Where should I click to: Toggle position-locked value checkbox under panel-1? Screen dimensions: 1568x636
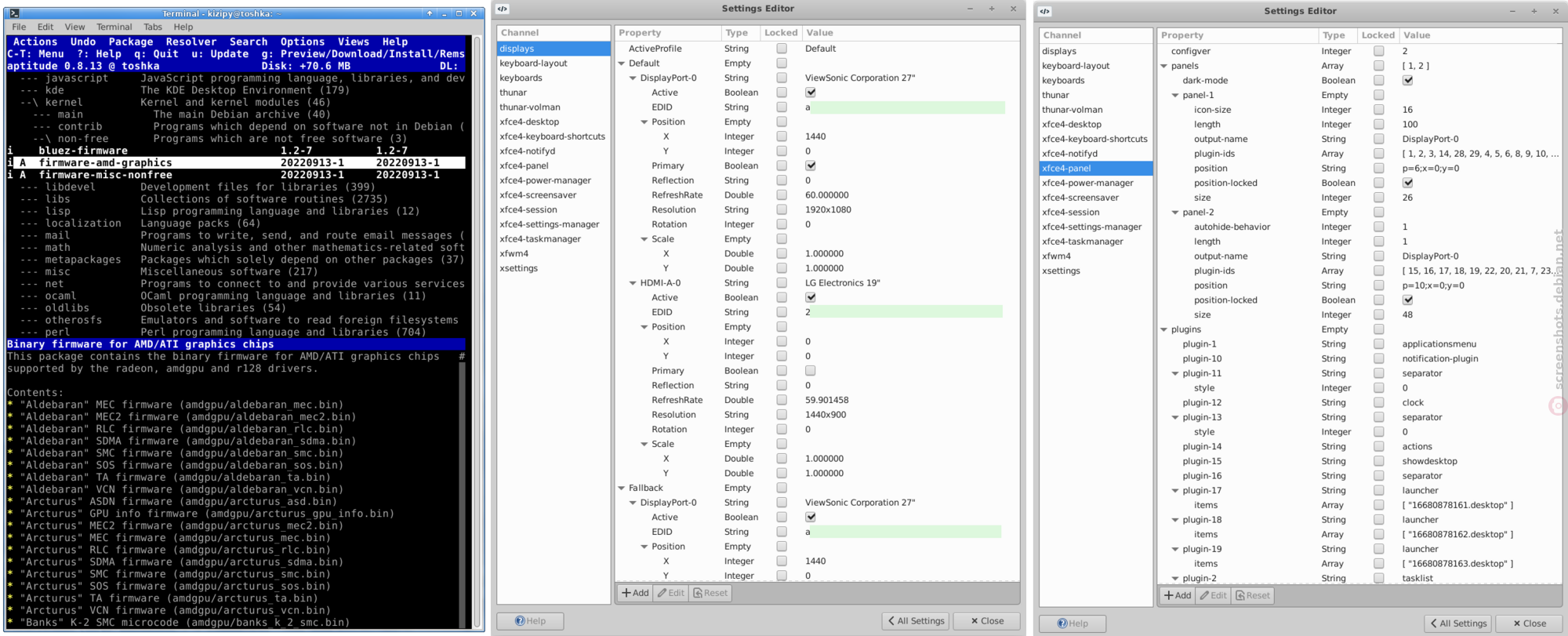[1408, 183]
